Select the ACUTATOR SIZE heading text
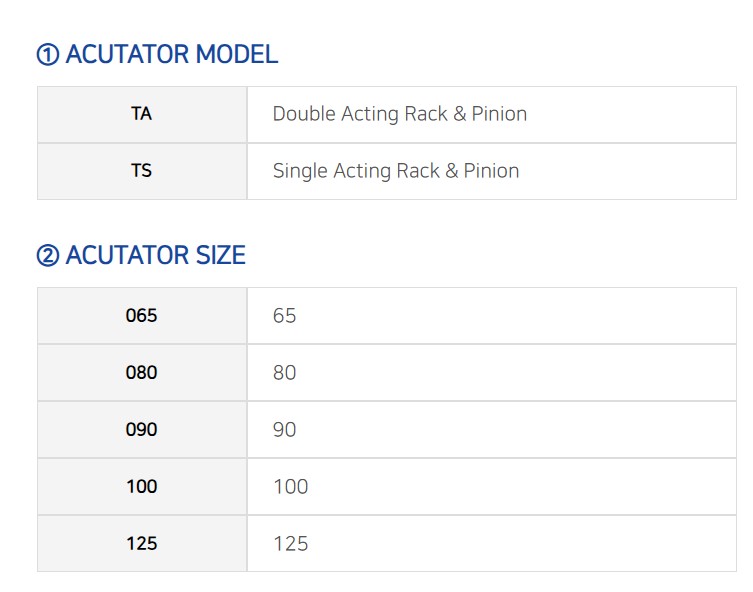This screenshot has width=753, height=592. (x=156, y=254)
